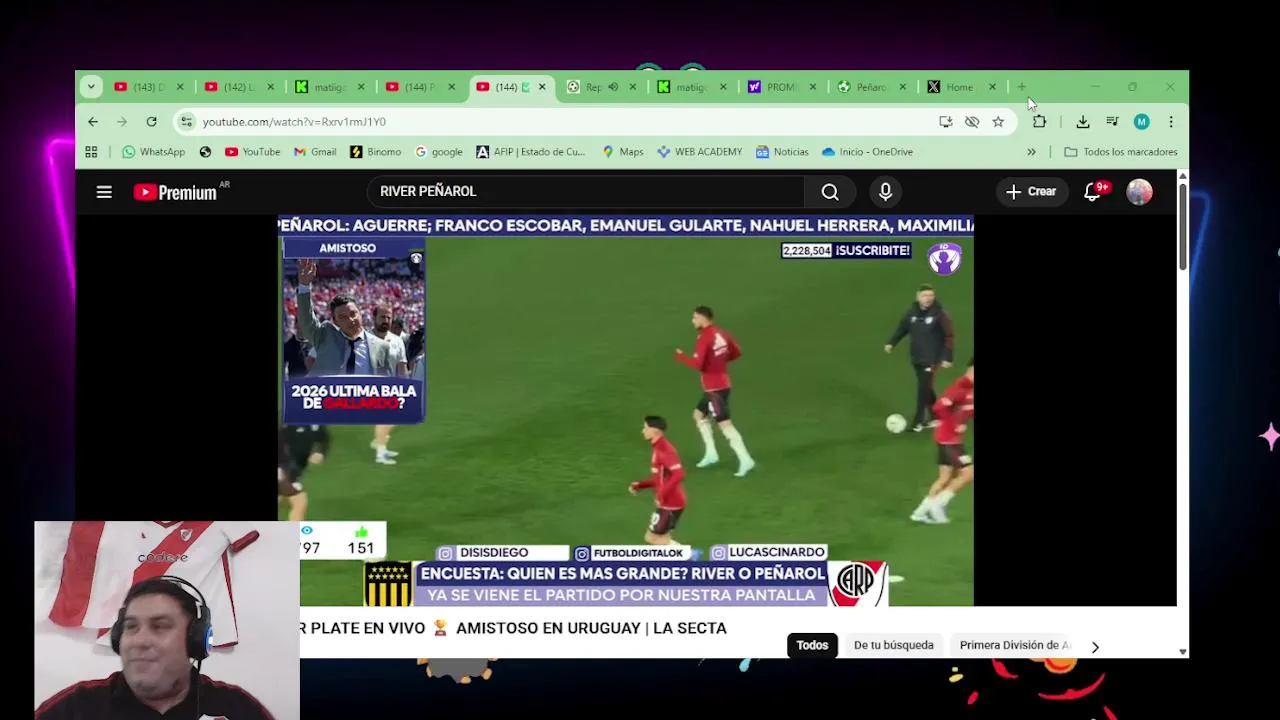
Task: Open the Maps bookmark
Action: [x=622, y=152]
